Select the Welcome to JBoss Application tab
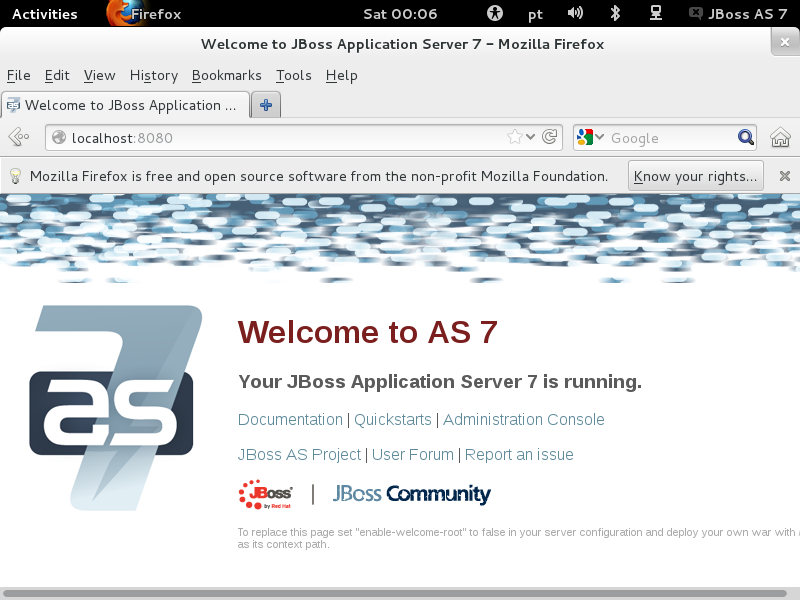This screenshot has width=800, height=600. pyautogui.click(x=126, y=105)
